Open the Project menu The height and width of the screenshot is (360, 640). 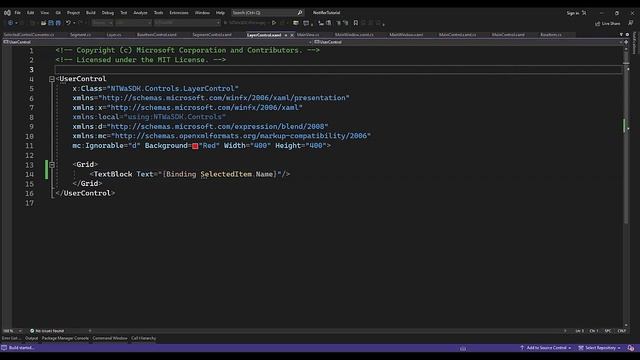point(73,13)
